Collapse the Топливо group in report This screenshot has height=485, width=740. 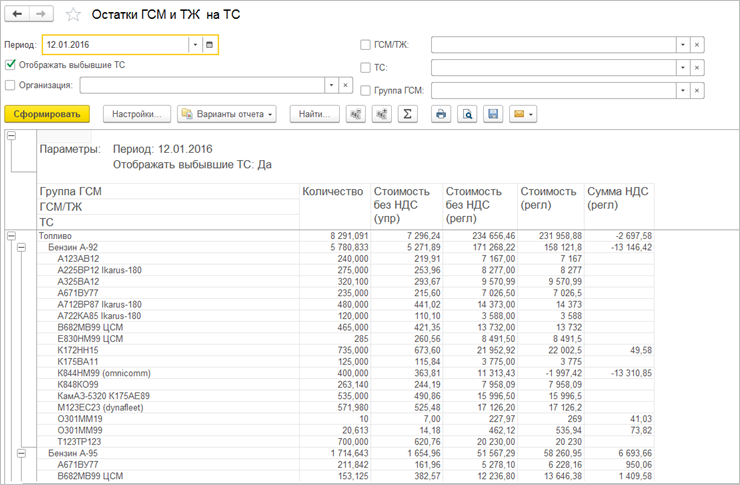pyautogui.click(x=11, y=236)
